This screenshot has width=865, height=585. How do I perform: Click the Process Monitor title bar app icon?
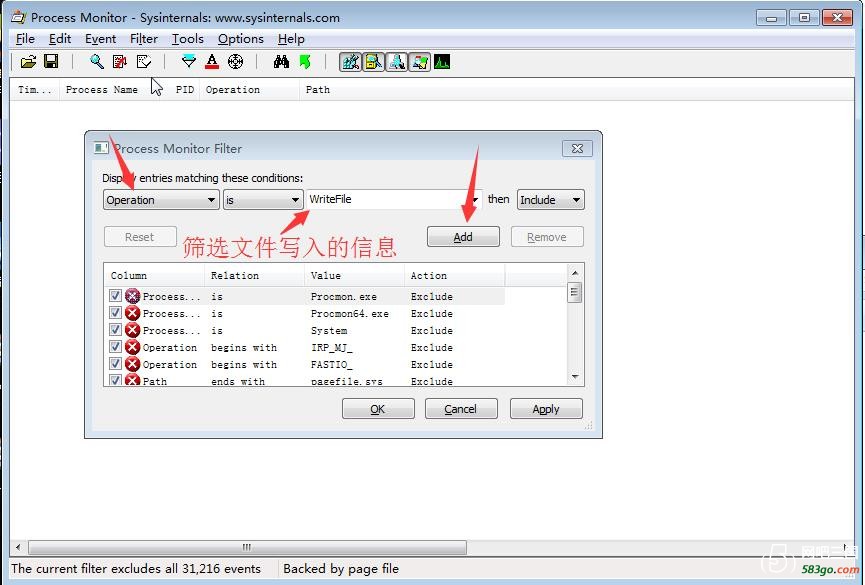[x=18, y=17]
